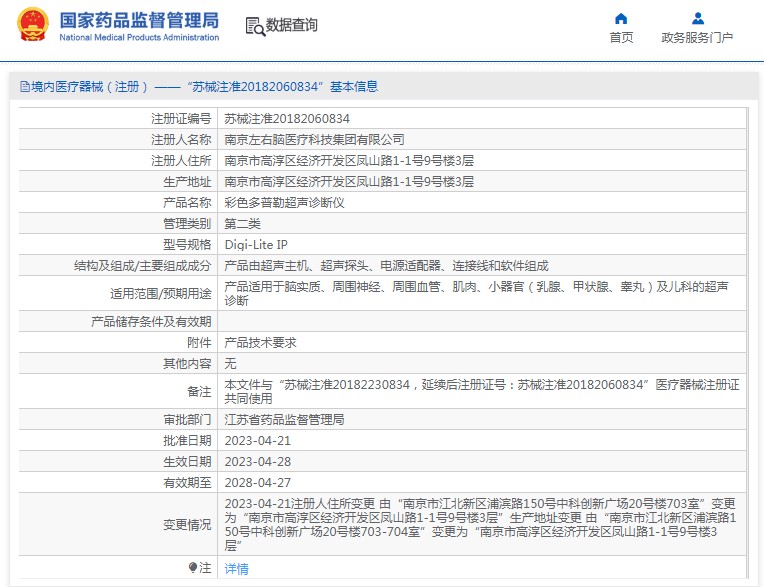Click the 首页 house icon

621,18
